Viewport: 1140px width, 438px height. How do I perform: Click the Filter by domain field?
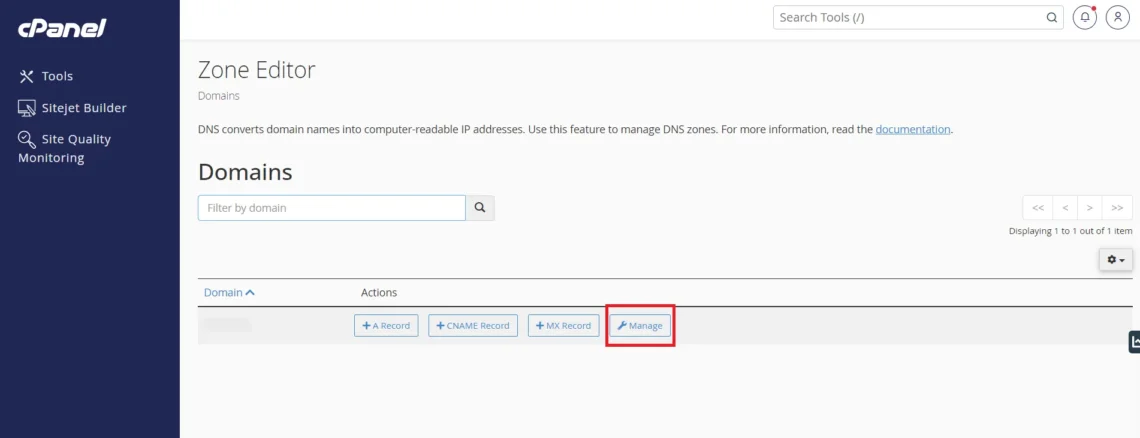pyautogui.click(x=332, y=207)
